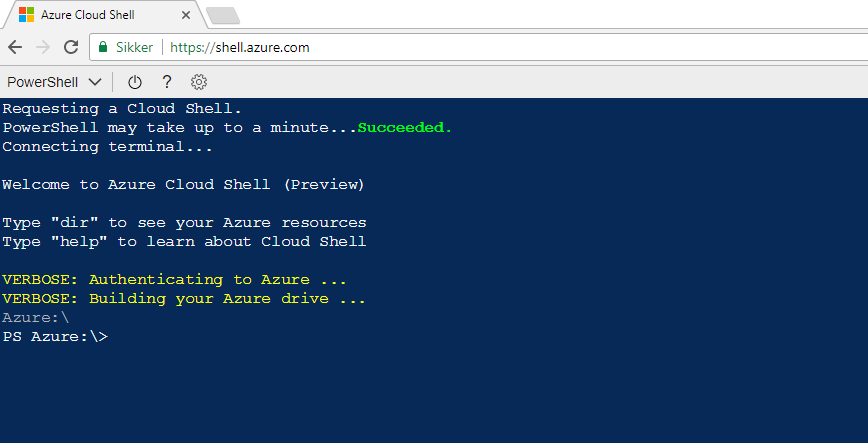Viewport: 868px width, 443px height.
Task: Reload the shell.azure.com page
Action: [x=71, y=47]
